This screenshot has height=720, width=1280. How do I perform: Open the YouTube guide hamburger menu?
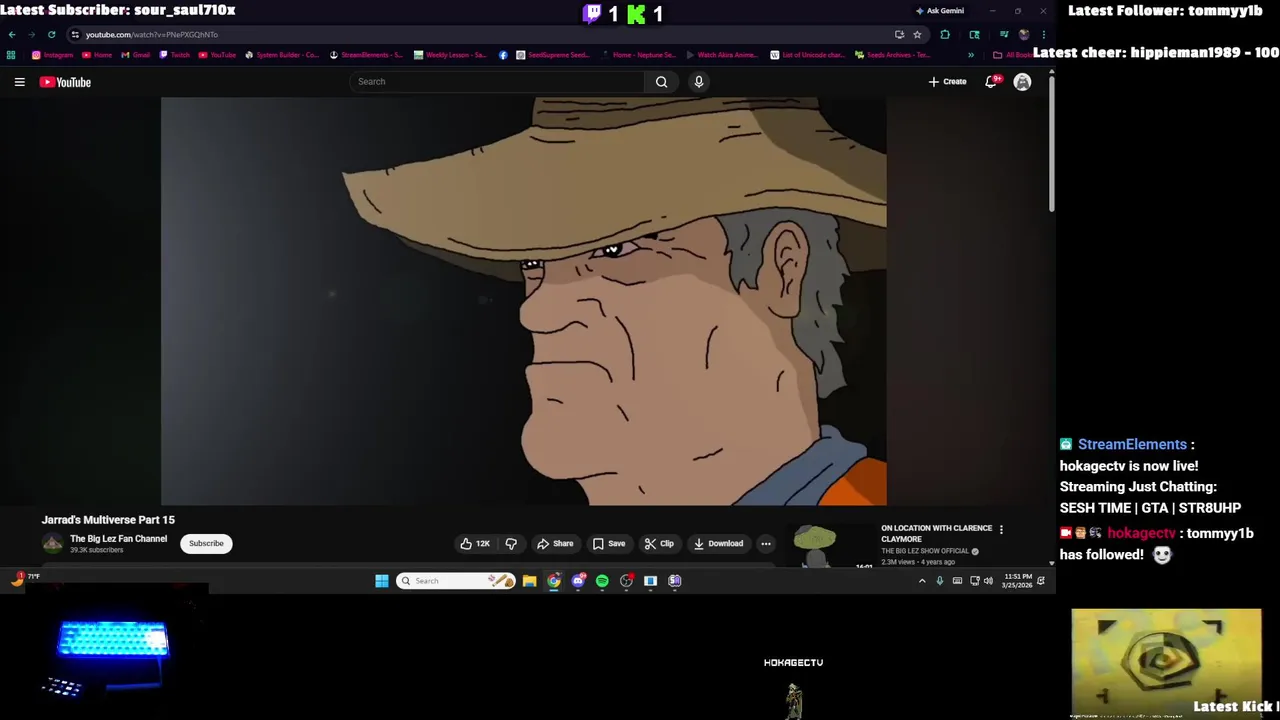[x=19, y=82]
